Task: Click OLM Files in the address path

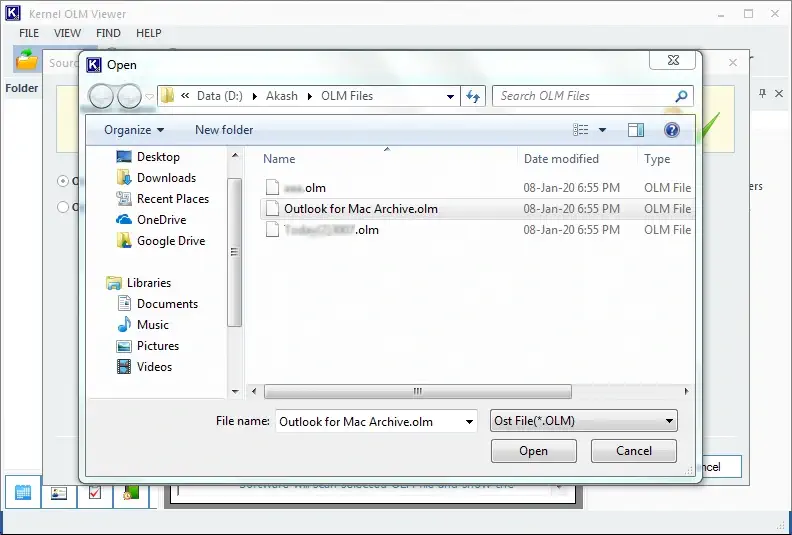Action: 347,96
